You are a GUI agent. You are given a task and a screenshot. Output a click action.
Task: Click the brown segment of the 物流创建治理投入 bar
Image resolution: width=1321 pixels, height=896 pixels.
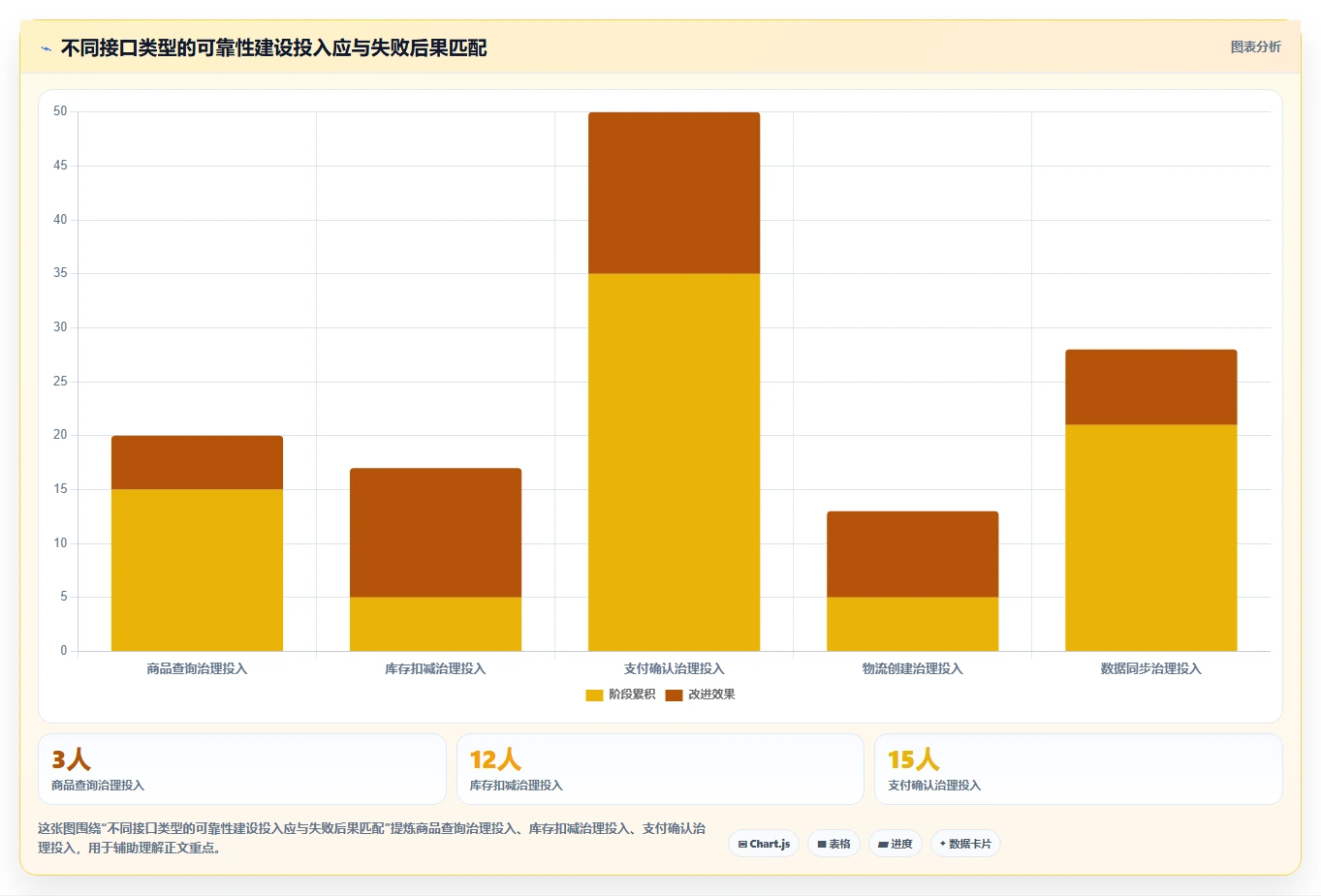(x=912, y=554)
